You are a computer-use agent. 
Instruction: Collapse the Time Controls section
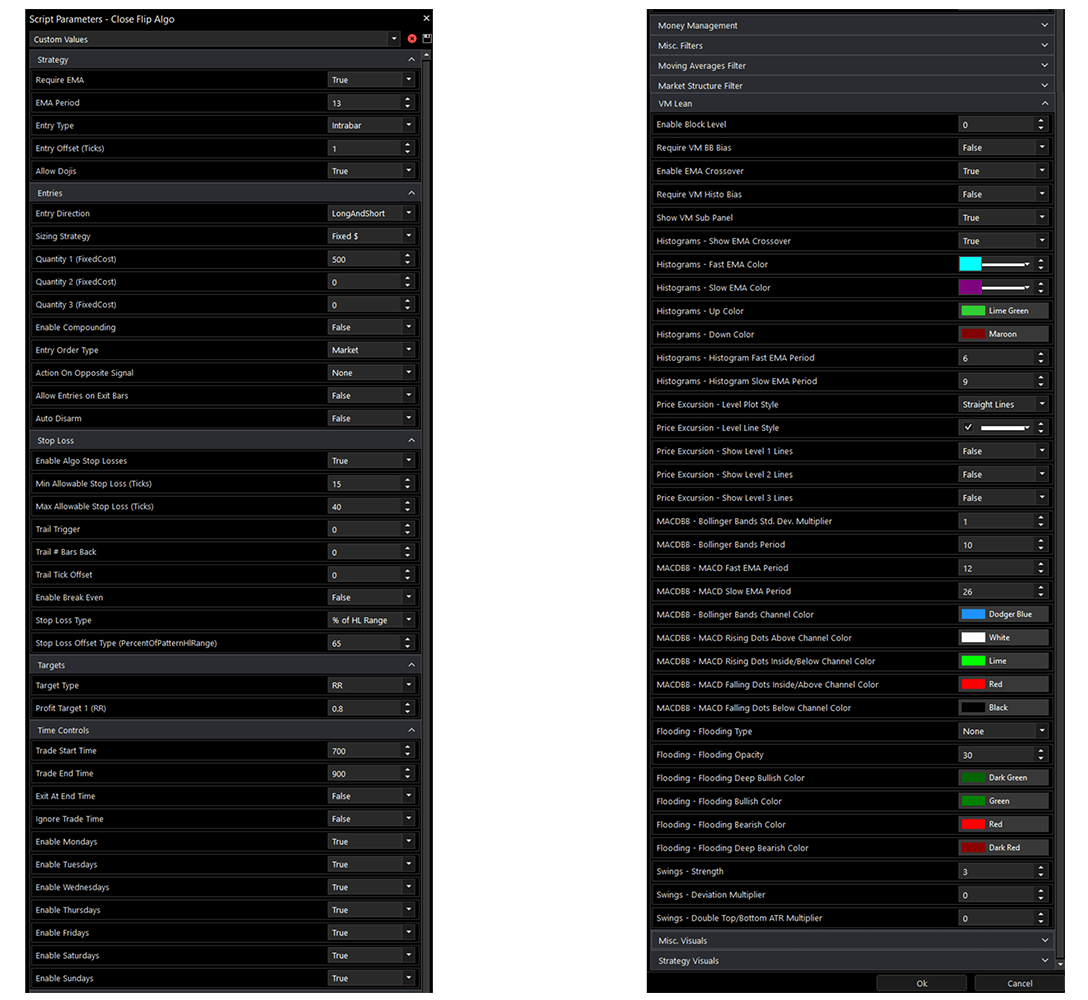(x=411, y=731)
